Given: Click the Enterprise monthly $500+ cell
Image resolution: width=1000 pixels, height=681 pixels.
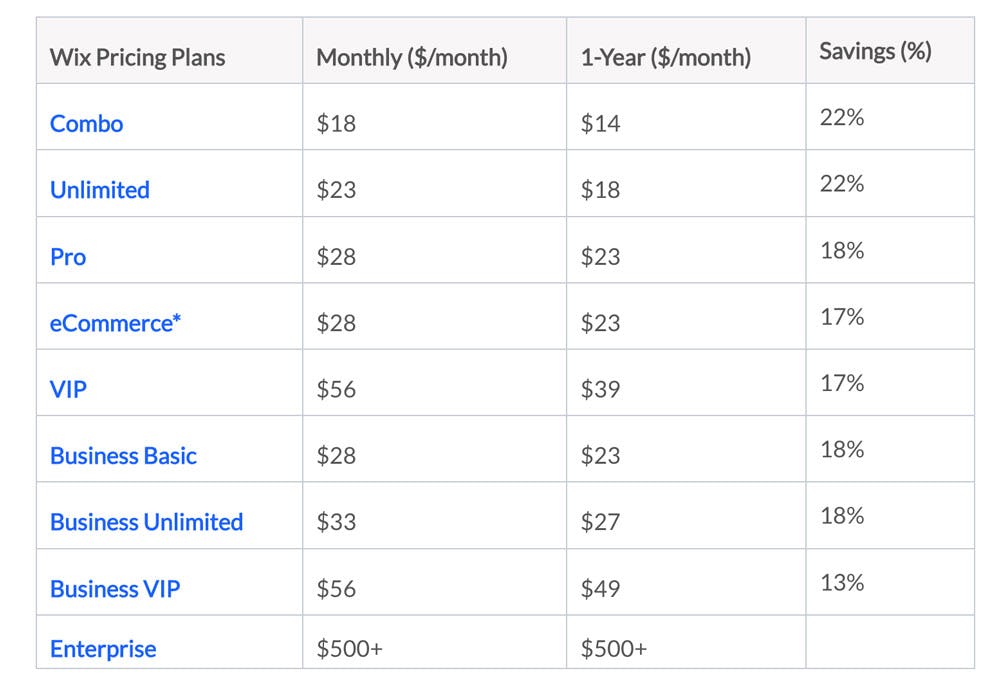Looking at the screenshot, I should click(349, 649).
